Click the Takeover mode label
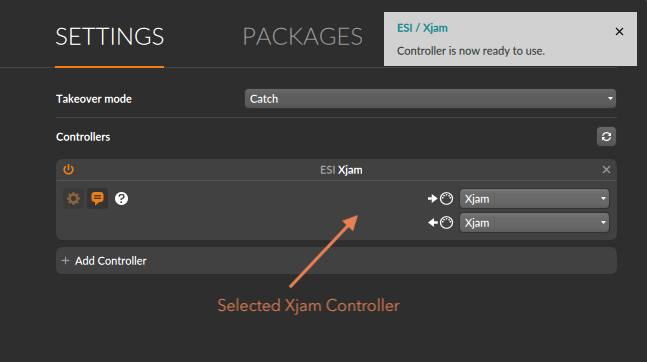This screenshot has width=647, height=362. click(x=94, y=99)
